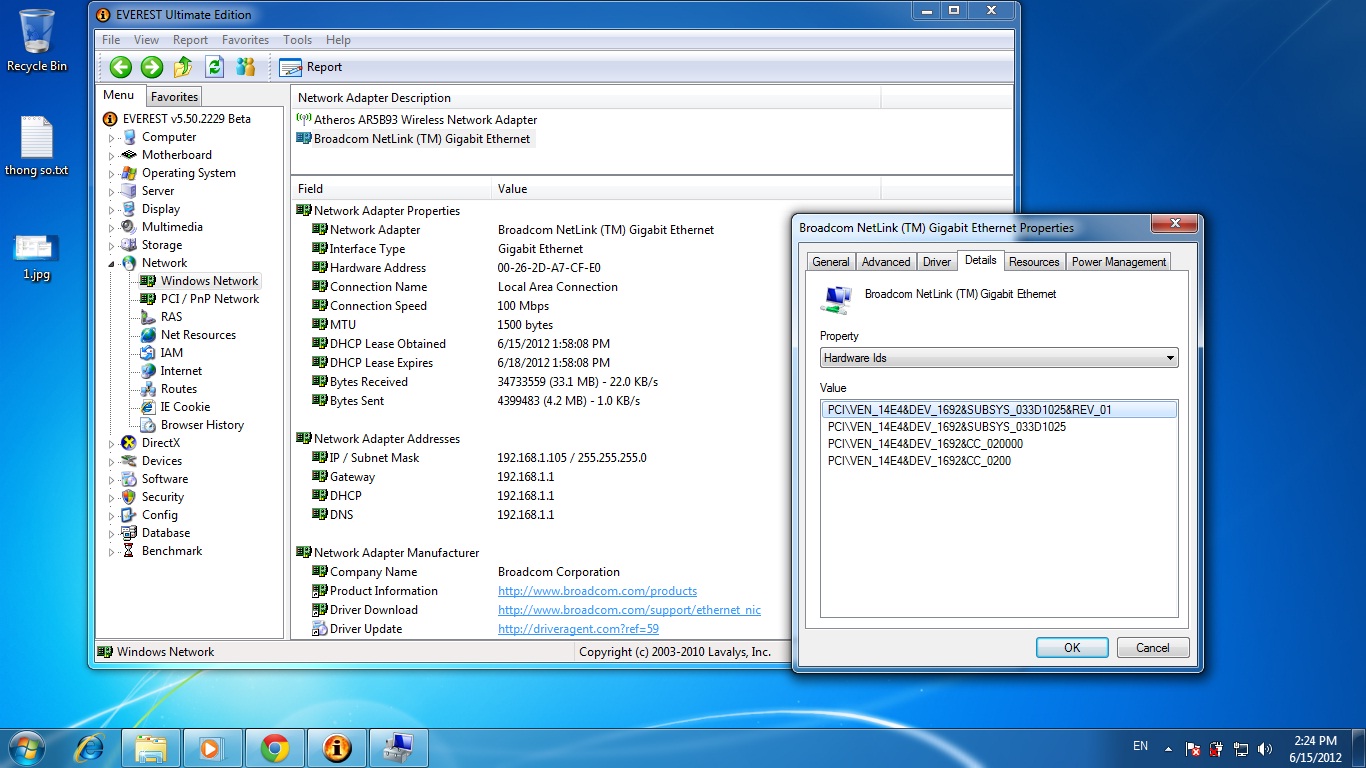Open the Tools menu
Screen dimensions: 1366x768
coord(297,40)
